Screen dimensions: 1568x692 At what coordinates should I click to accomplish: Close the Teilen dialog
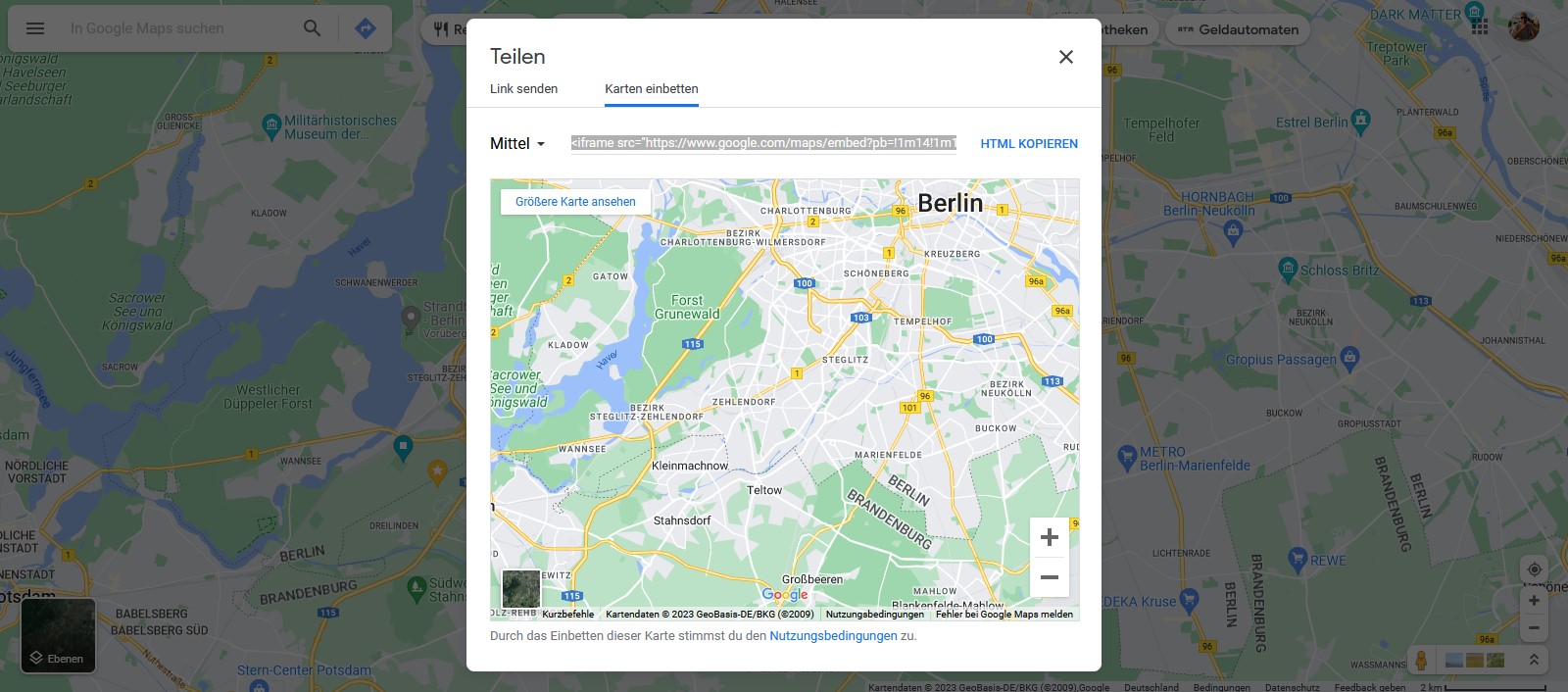tap(1066, 57)
